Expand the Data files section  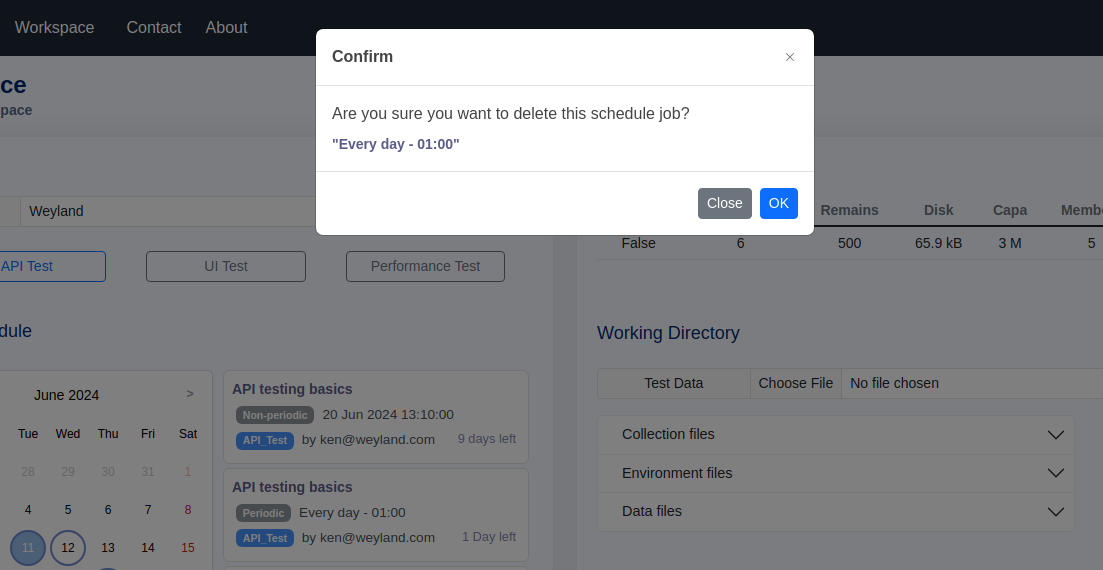(x=836, y=512)
